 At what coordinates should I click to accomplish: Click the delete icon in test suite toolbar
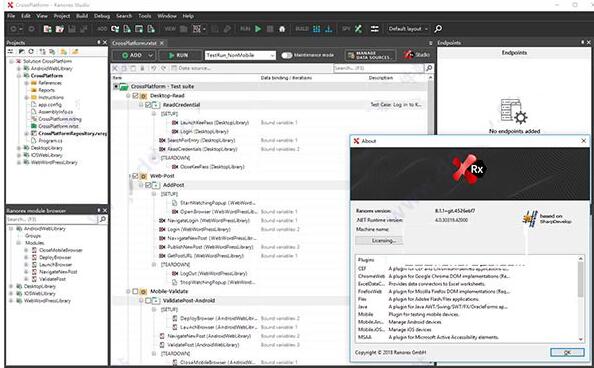tap(142, 68)
